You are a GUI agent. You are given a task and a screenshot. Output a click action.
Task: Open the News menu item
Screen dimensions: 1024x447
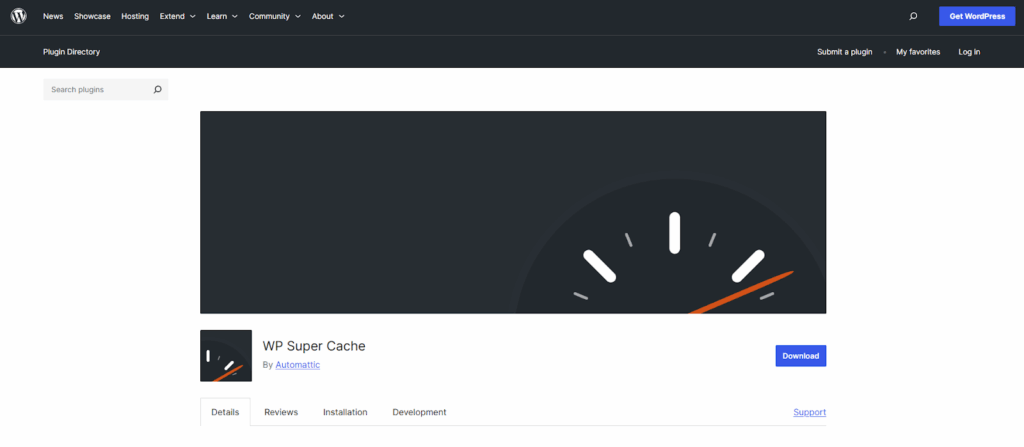pos(53,16)
